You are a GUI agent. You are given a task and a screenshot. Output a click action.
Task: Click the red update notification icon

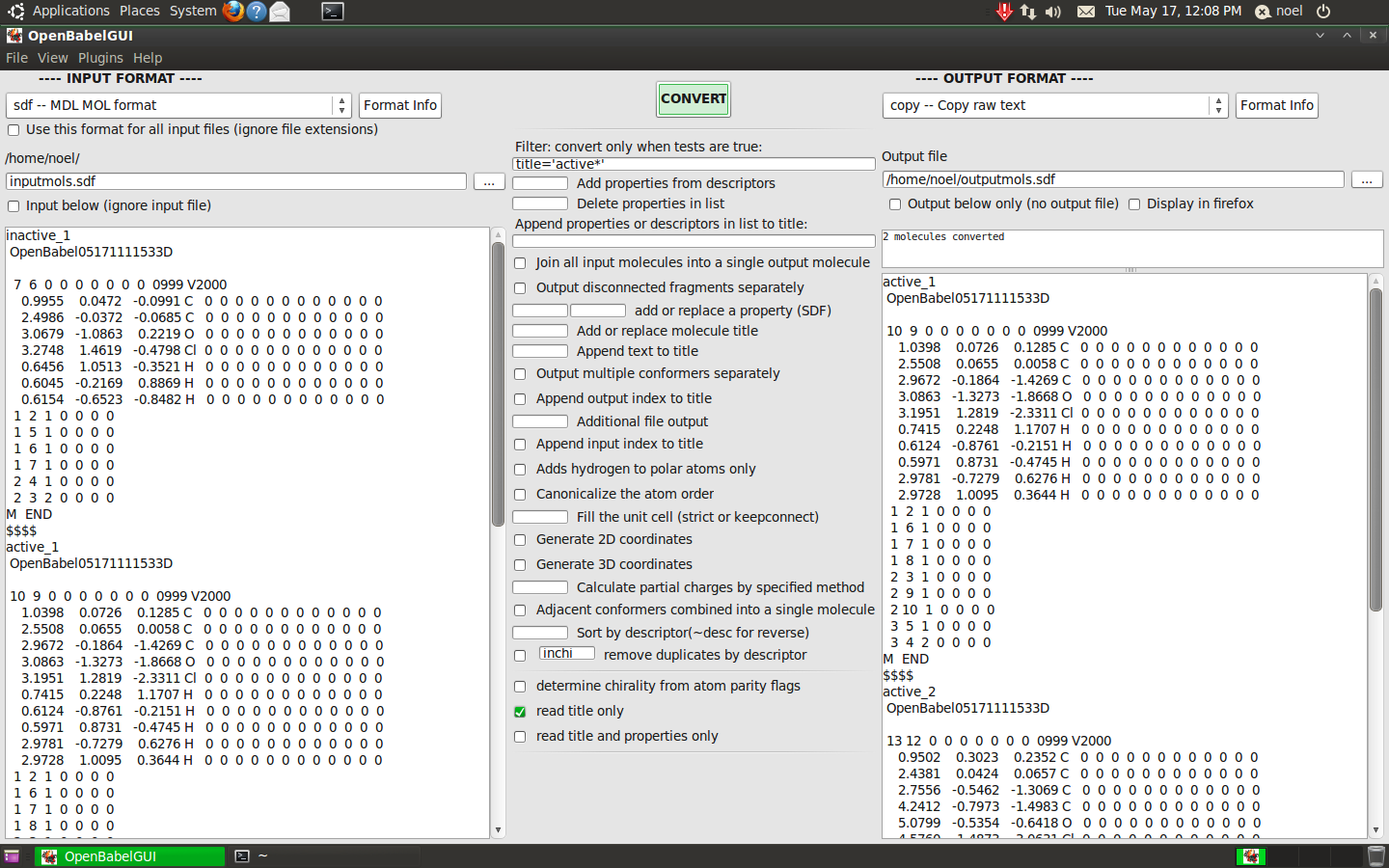pos(1004,12)
